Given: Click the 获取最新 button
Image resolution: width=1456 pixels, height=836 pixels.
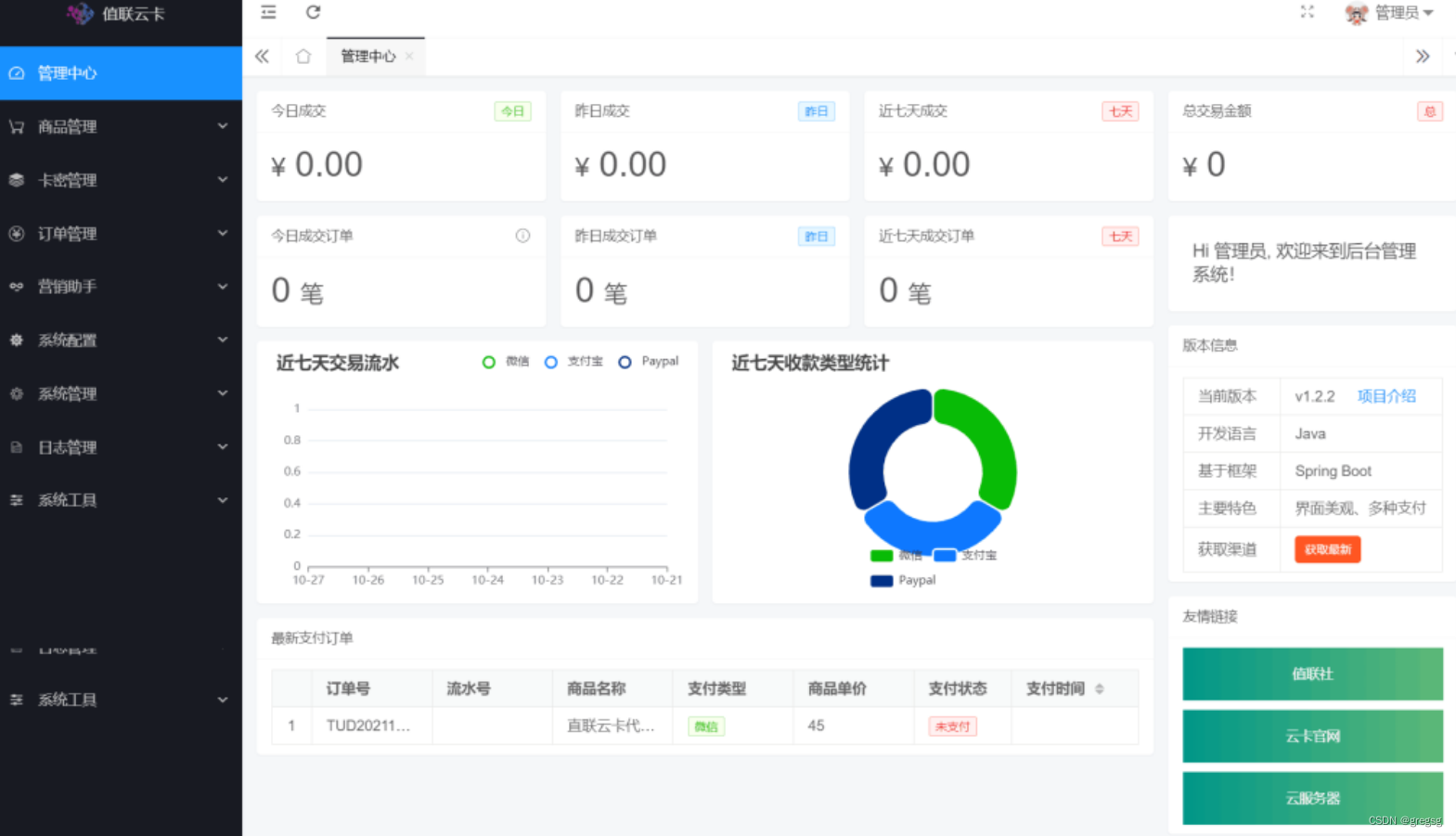Looking at the screenshot, I should pyautogui.click(x=1328, y=549).
